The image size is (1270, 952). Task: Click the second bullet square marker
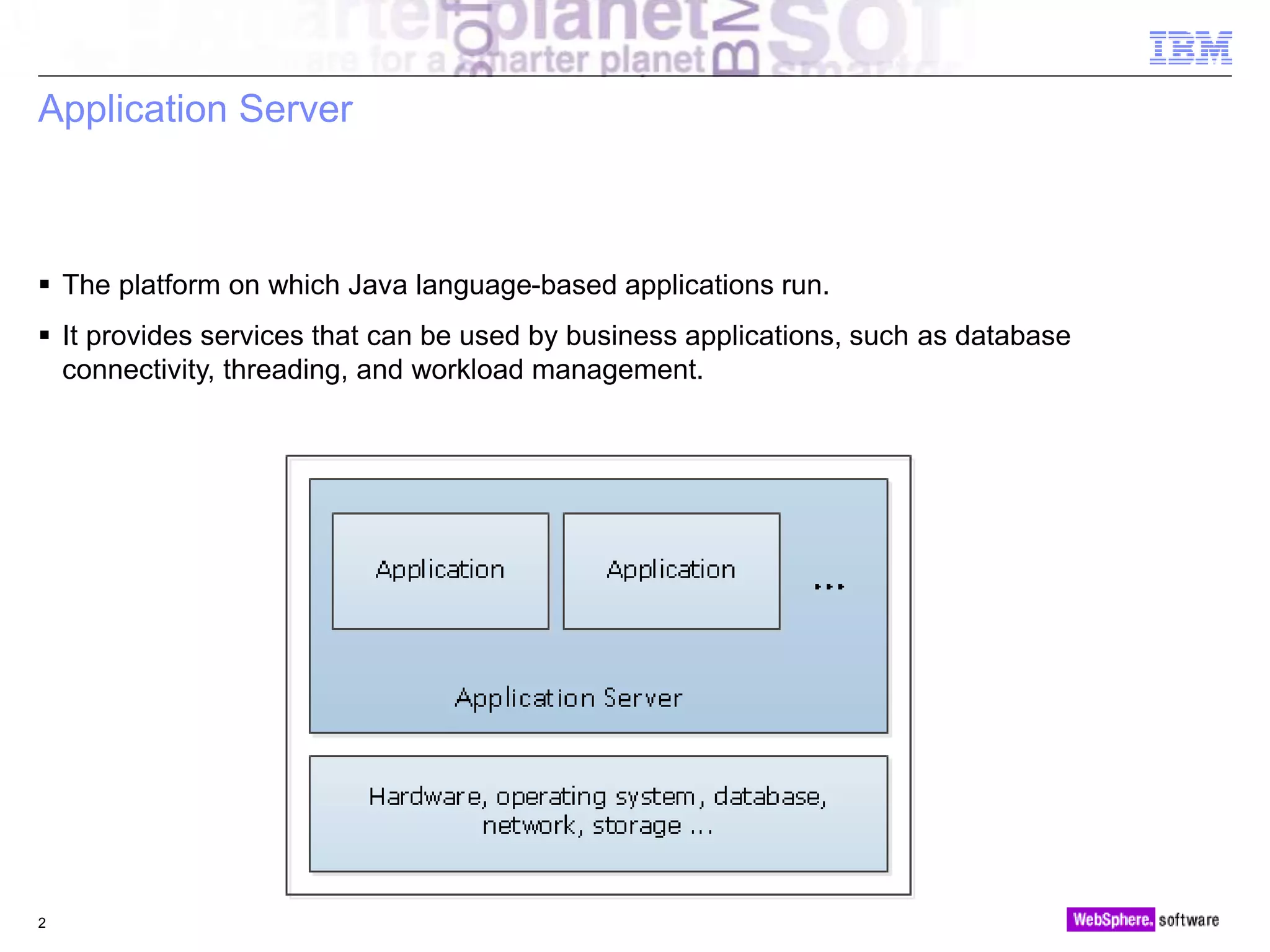click(x=45, y=336)
